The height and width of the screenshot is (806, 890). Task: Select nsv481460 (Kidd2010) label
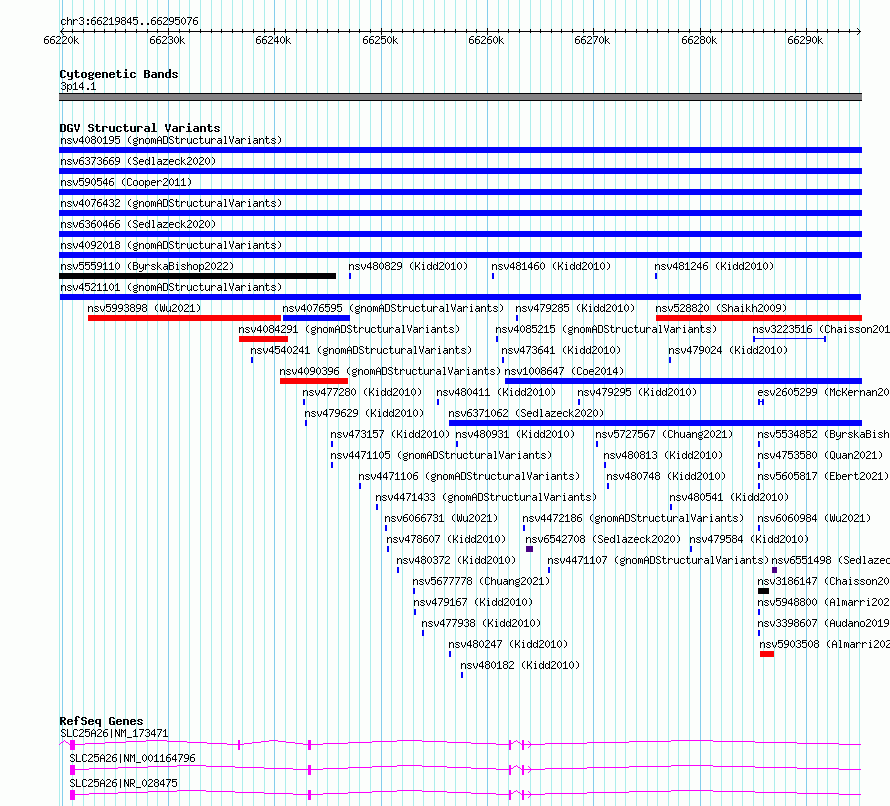coord(551,266)
